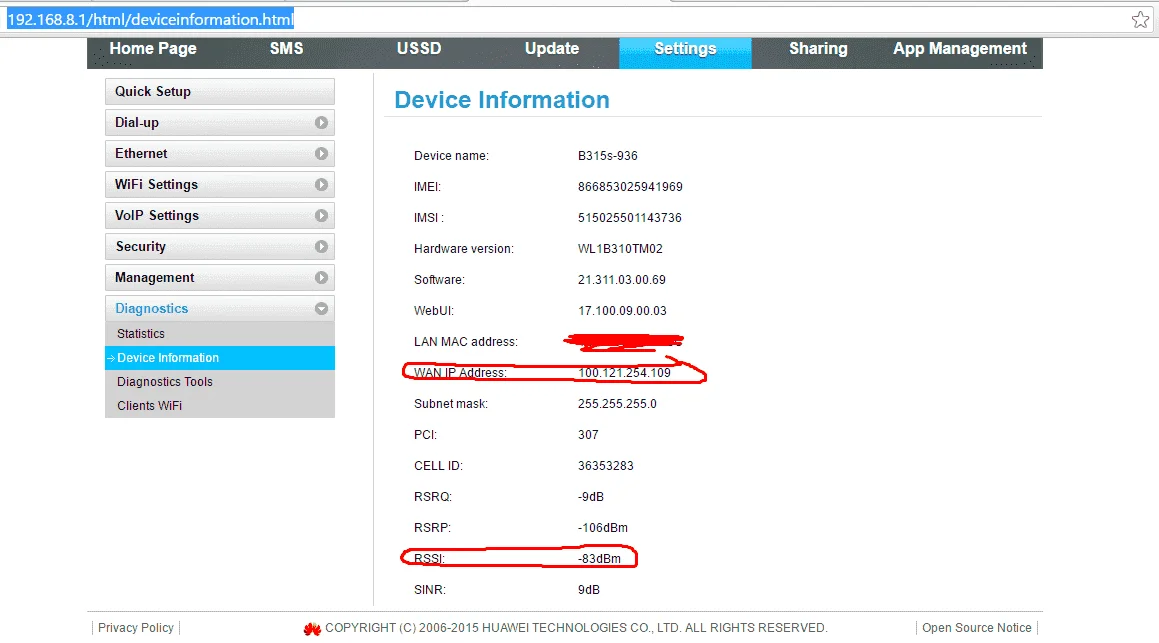1159x643 pixels.
Task: Click IMEI value 866853025941969
Action: point(630,187)
